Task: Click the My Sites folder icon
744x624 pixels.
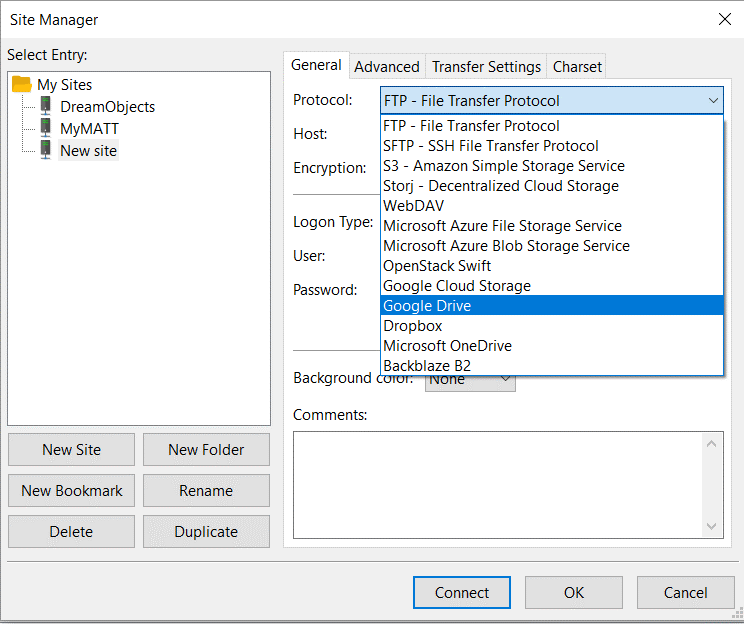Action: pyautogui.click(x=22, y=85)
